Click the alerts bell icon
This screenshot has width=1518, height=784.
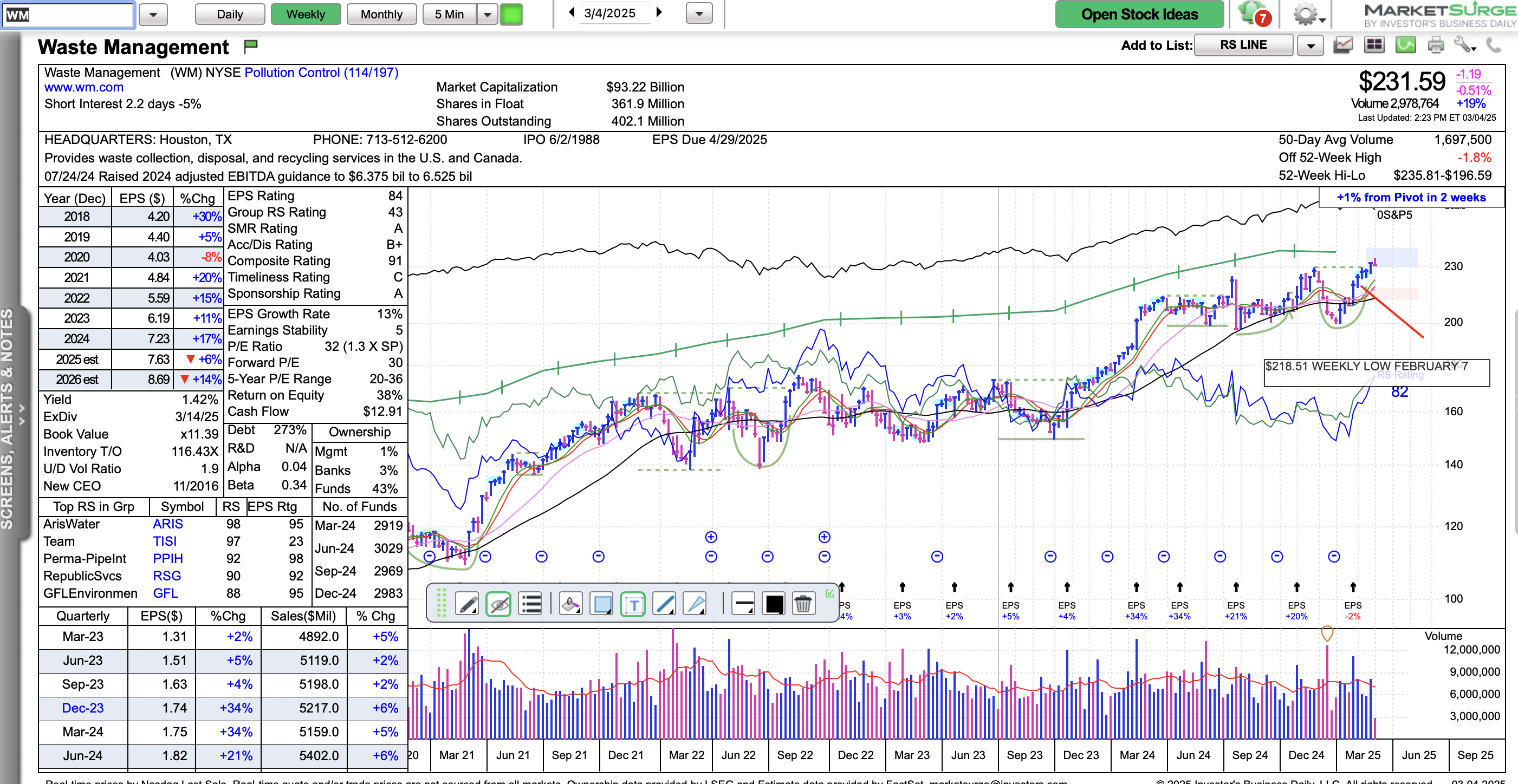pyautogui.click(x=1251, y=13)
